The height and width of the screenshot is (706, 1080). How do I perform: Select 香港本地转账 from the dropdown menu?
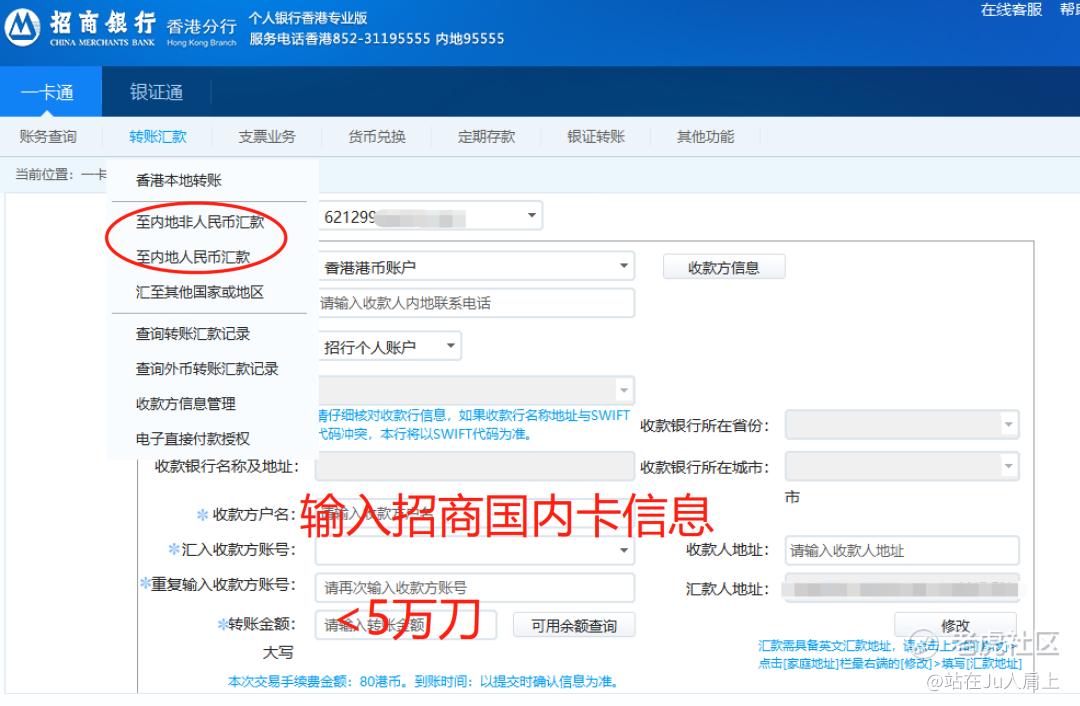179,180
